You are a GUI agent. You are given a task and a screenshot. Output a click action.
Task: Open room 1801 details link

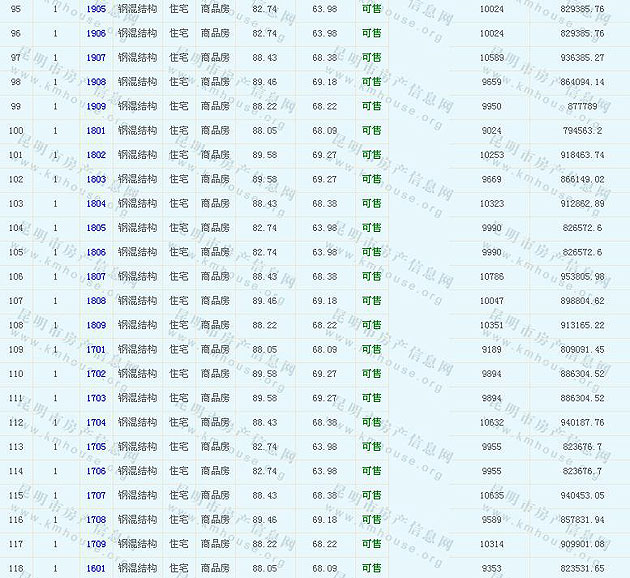click(96, 131)
